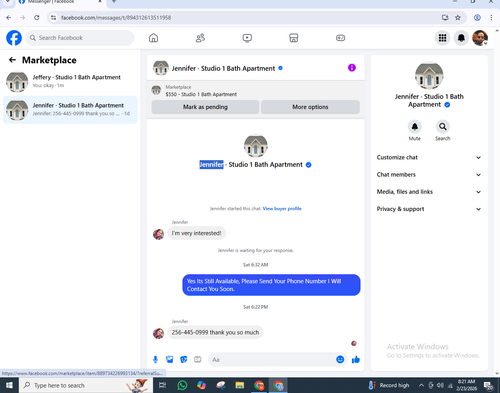Reload the page in browser toolbar
This screenshot has width=500, height=393.
point(37,18)
